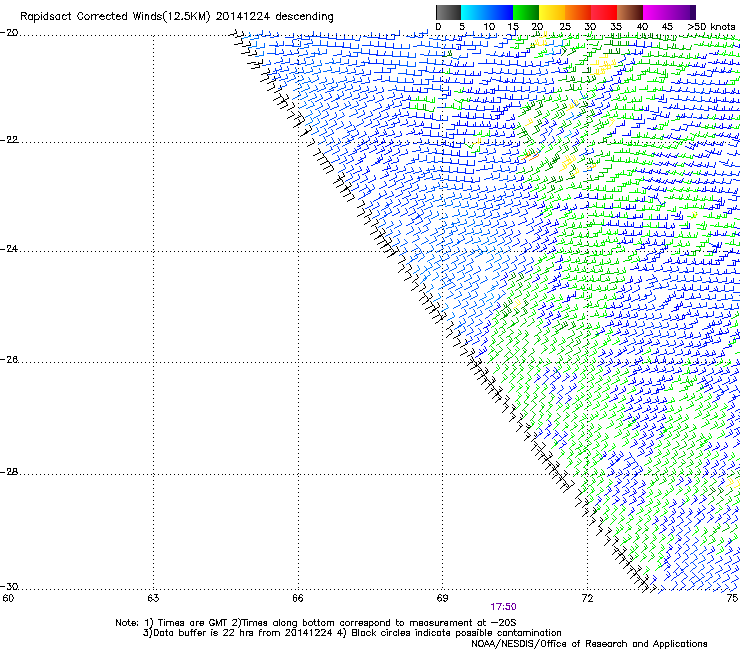Click the '-26' latitude axis label

pyautogui.click(x=9, y=360)
